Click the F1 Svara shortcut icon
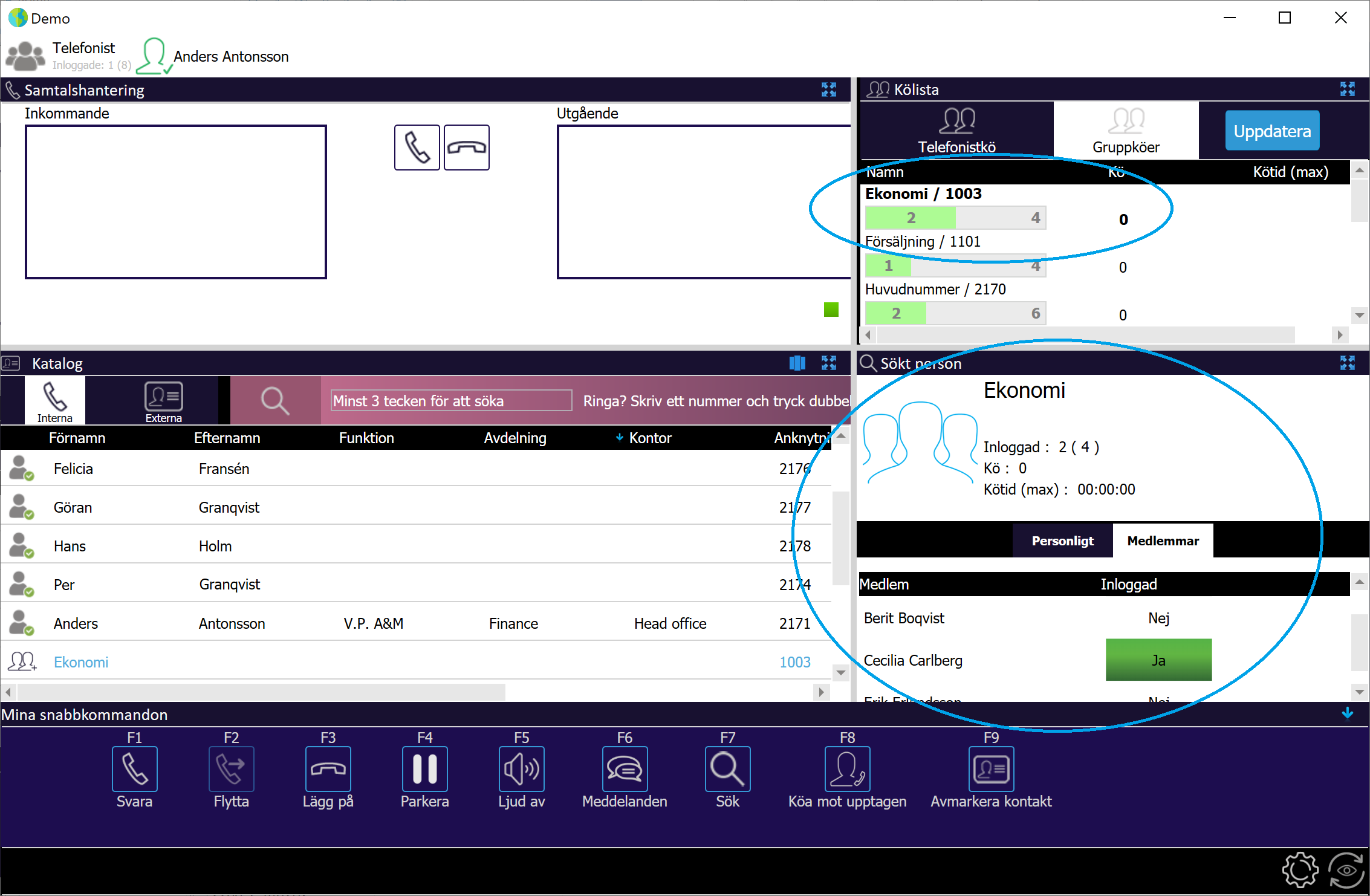Image resolution: width=1370 pixels, height=896 pixels. (x=135, y=769)
